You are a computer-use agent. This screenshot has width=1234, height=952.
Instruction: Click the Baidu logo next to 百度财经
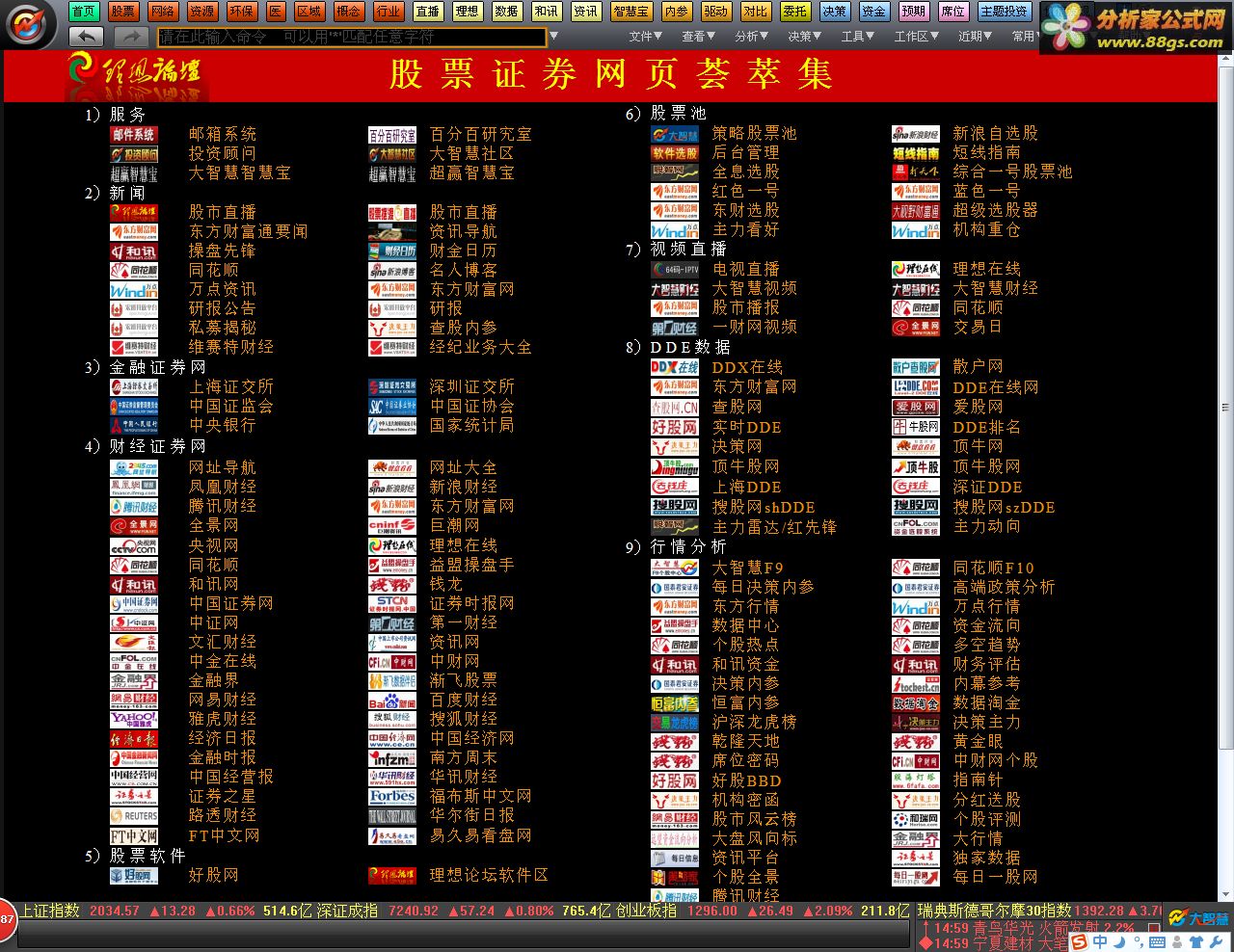tap(392, 701)
